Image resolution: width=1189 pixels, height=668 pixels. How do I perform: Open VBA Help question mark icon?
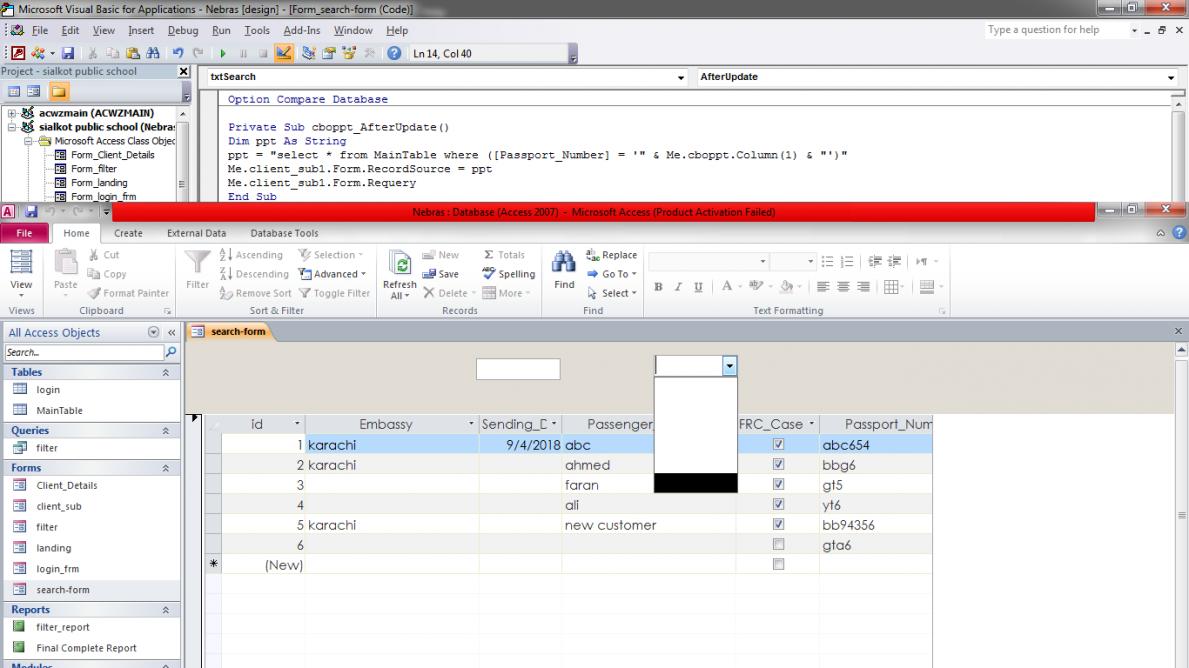(394, 53)
